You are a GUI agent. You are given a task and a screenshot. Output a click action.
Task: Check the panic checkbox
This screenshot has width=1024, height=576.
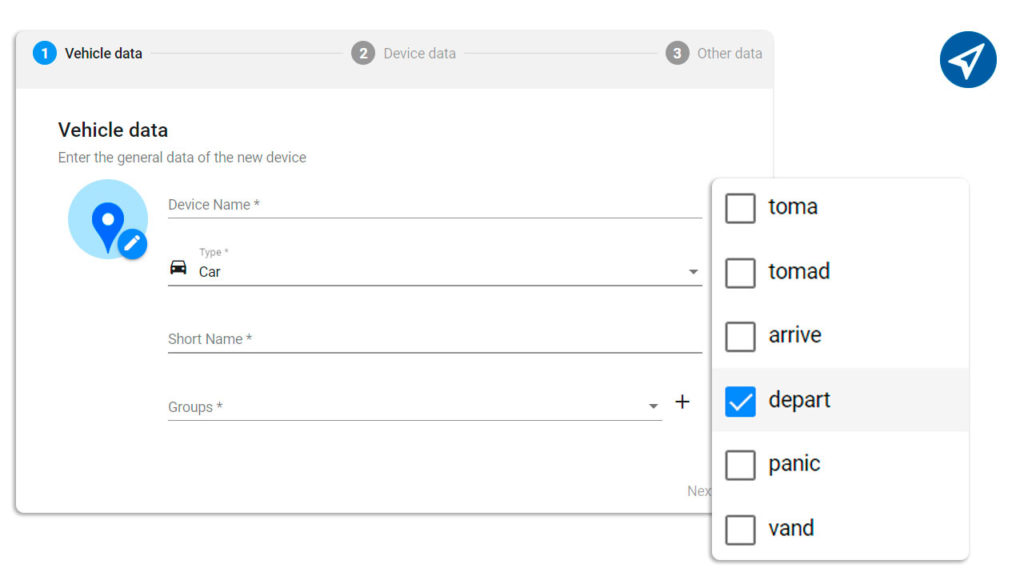click(x=740, y=465)
